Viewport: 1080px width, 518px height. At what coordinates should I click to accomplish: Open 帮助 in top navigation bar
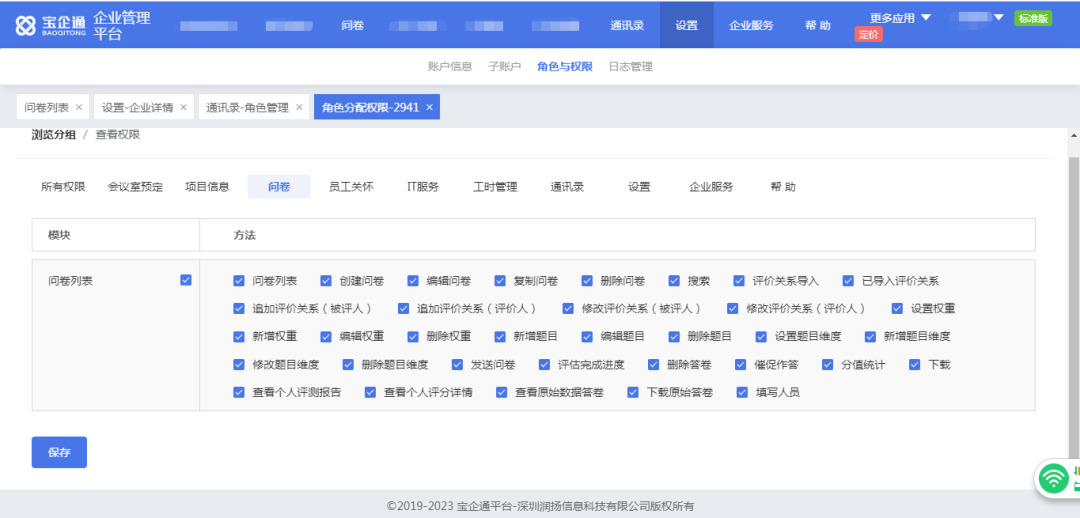tap(818, 25)
